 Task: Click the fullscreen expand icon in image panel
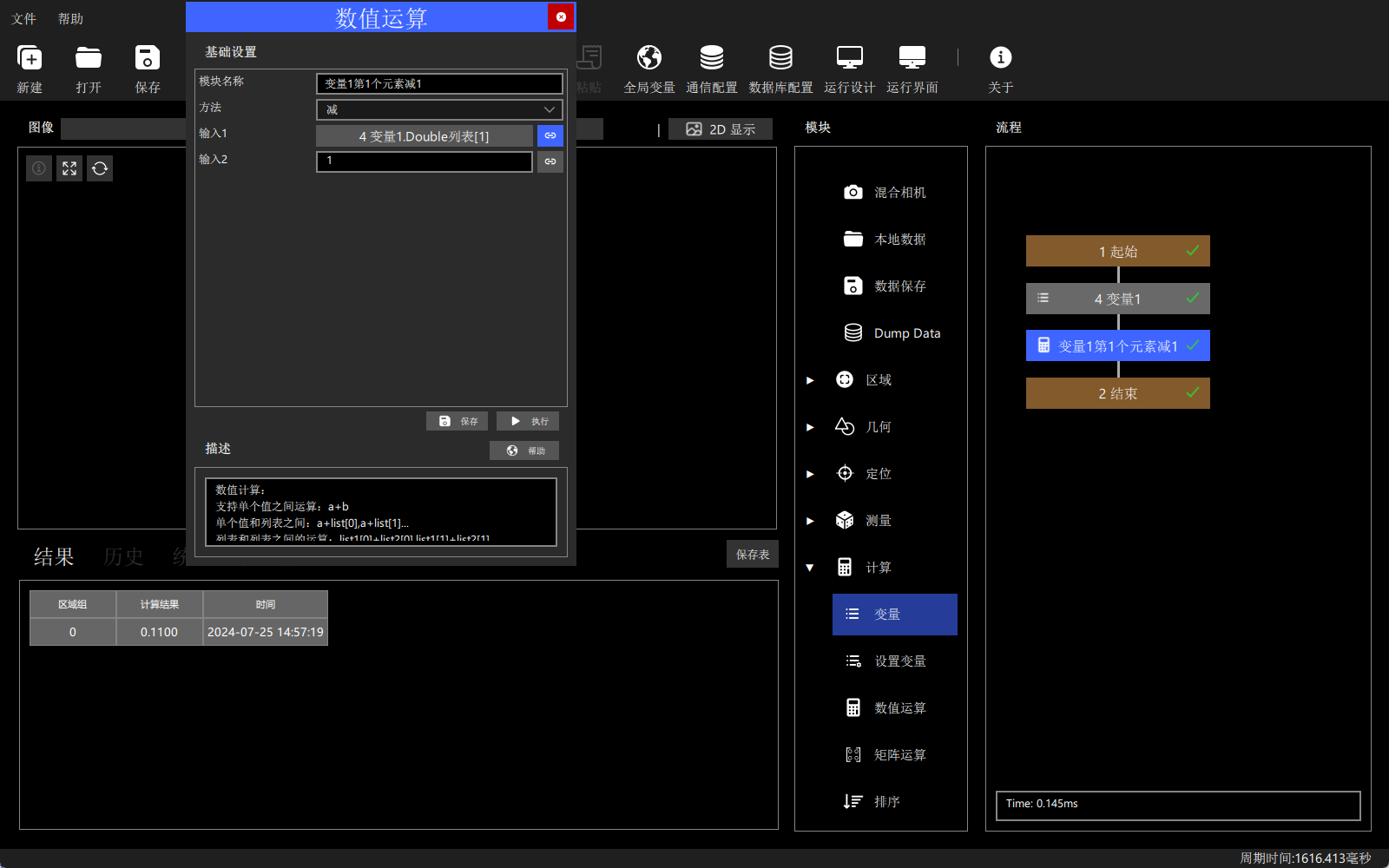click(x=69, y=168)
